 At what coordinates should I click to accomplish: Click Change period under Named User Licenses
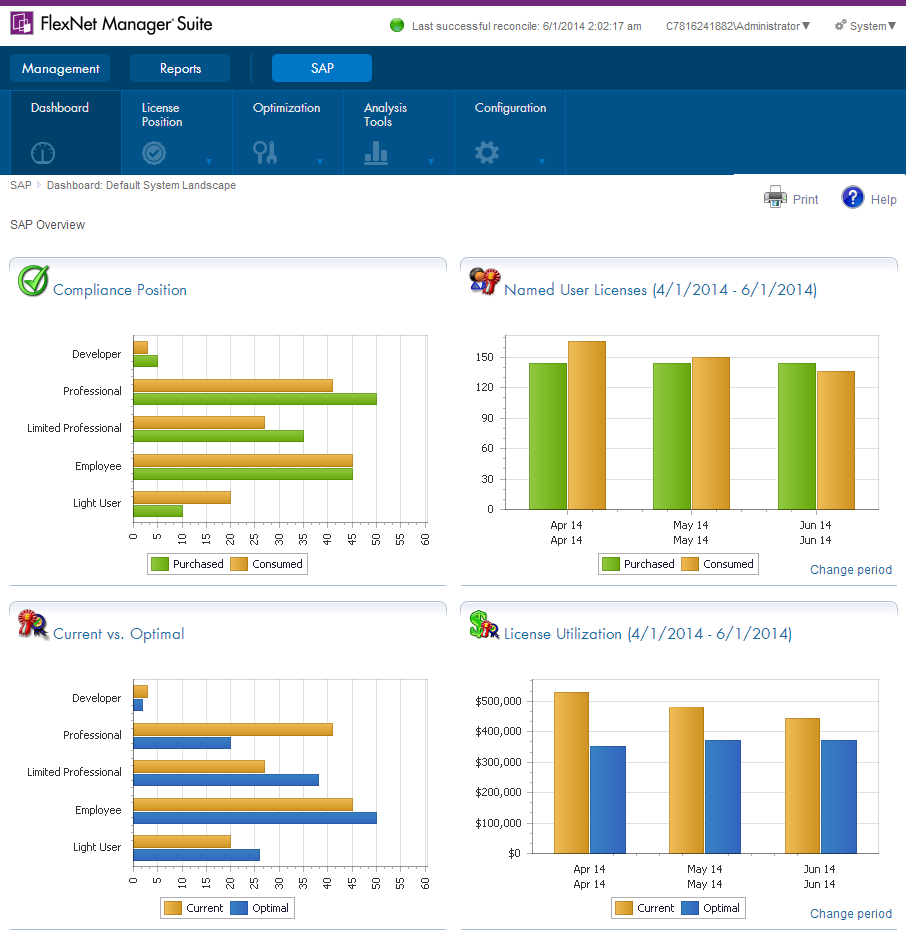coord(850,570)
